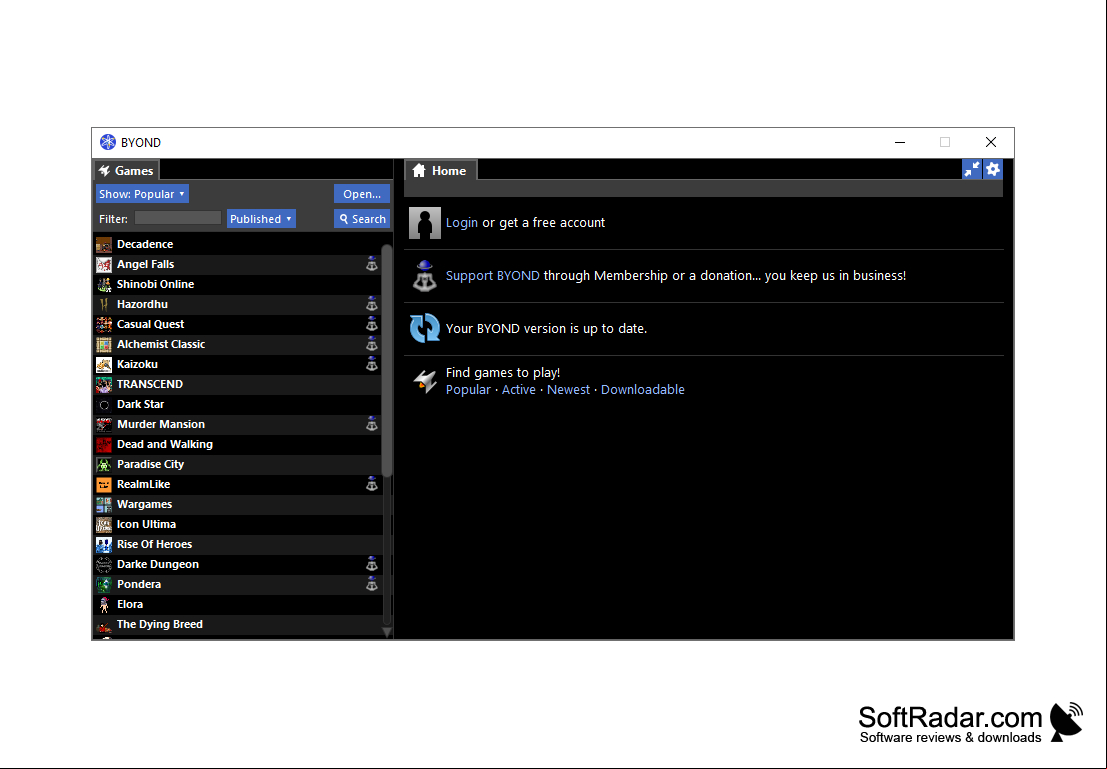Click membership badge next to Angel Falls

tap(371, 264)
